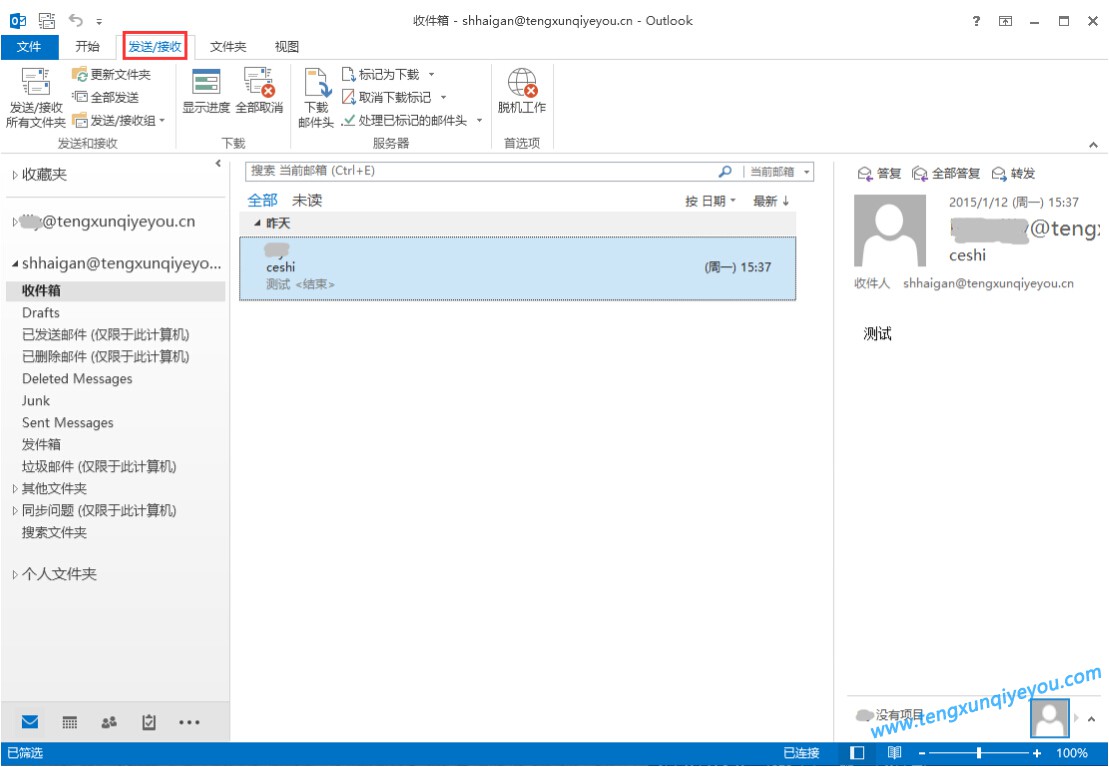Image resolution: width=1109 pixels, height=767 pixels.
Task: Expand the 个人文件夹 section
Action: [x=15, y=575]
